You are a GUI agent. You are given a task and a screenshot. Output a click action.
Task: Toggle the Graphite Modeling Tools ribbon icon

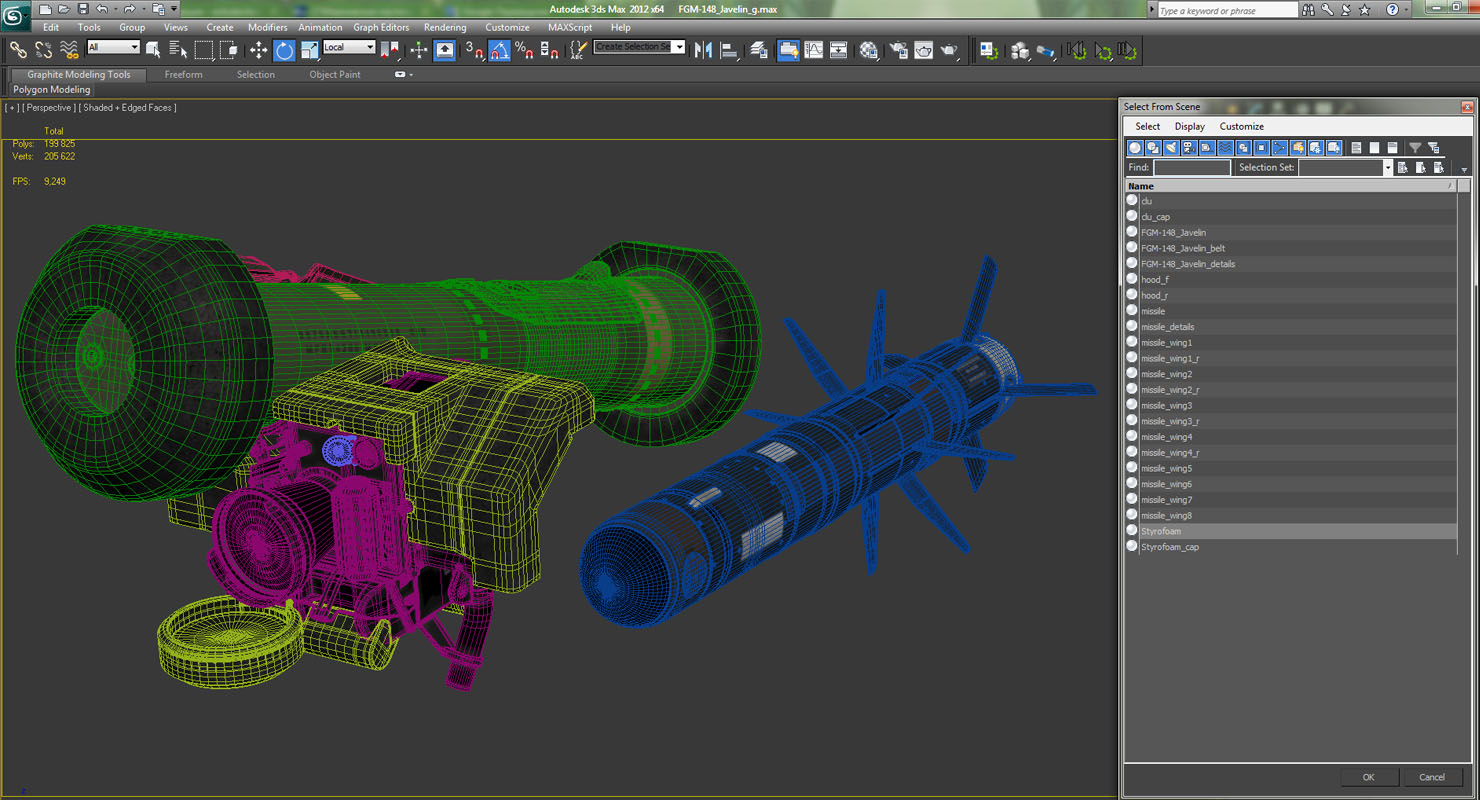tap(788, 49)
